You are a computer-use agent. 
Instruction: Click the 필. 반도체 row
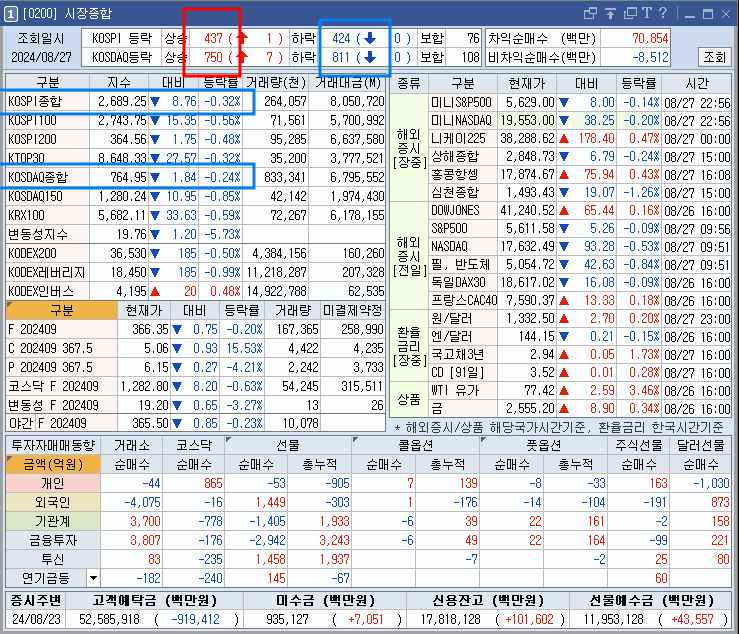click(580, 264)
